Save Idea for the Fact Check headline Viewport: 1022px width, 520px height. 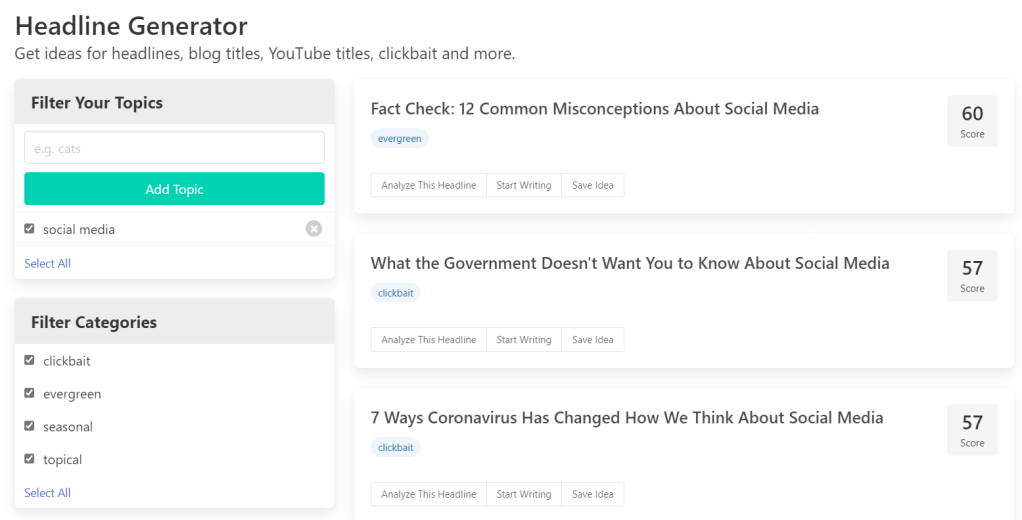tap(592, 185)
